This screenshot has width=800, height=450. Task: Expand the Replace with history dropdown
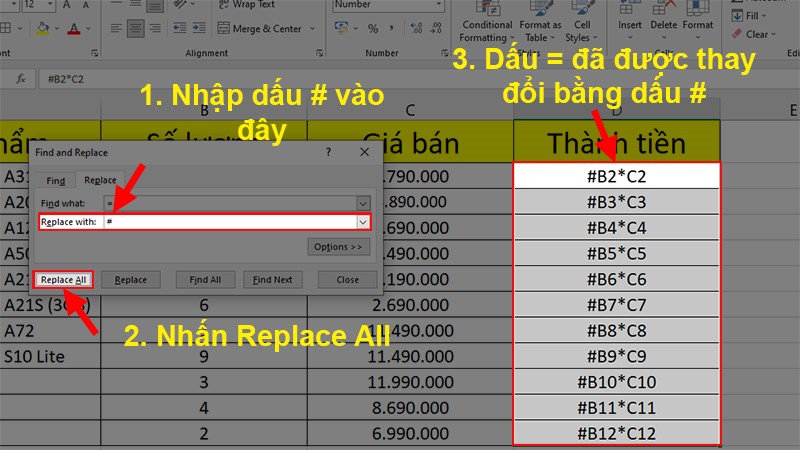[363, 222]
